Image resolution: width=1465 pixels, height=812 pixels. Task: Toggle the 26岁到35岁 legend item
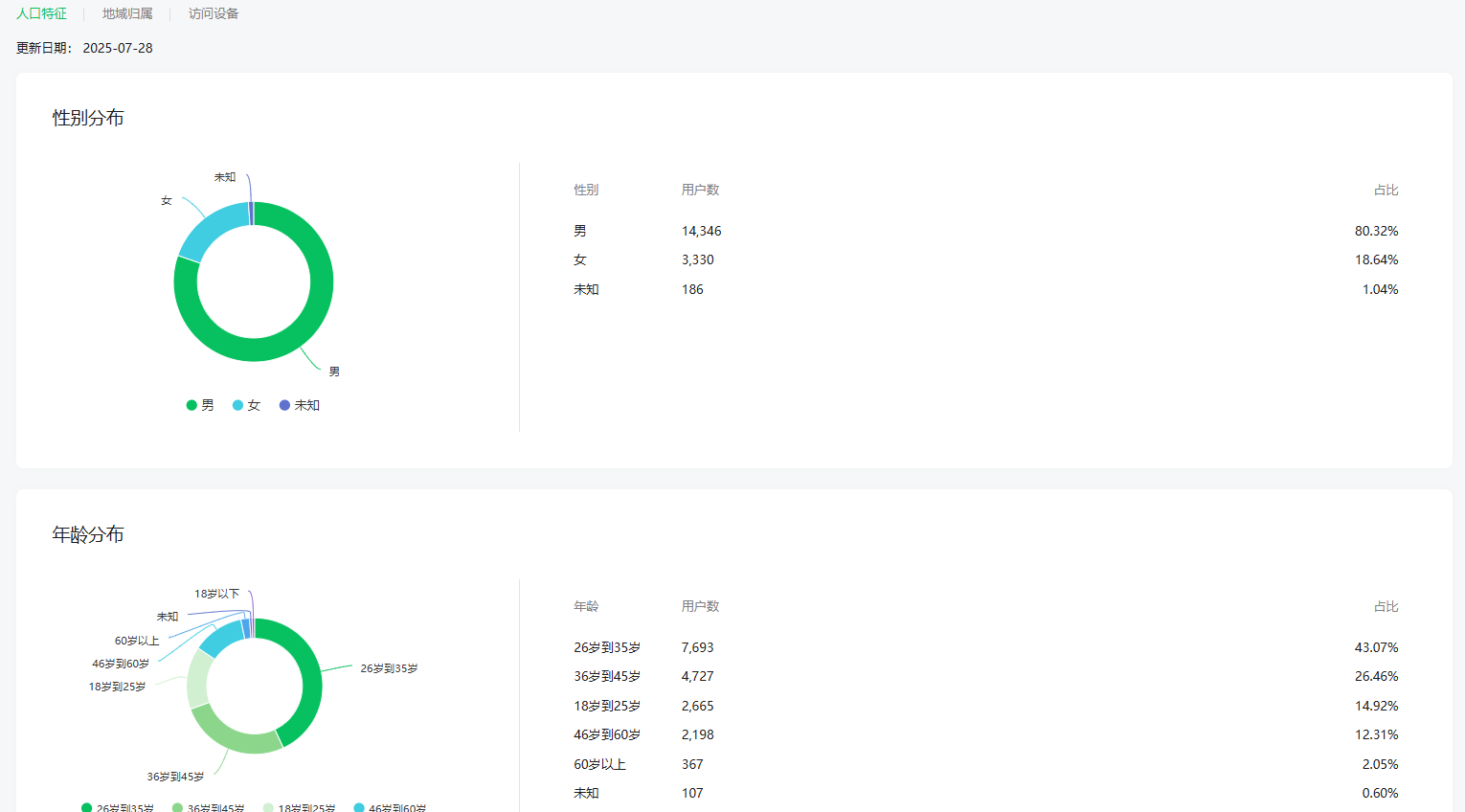click(x=118, y=807)
